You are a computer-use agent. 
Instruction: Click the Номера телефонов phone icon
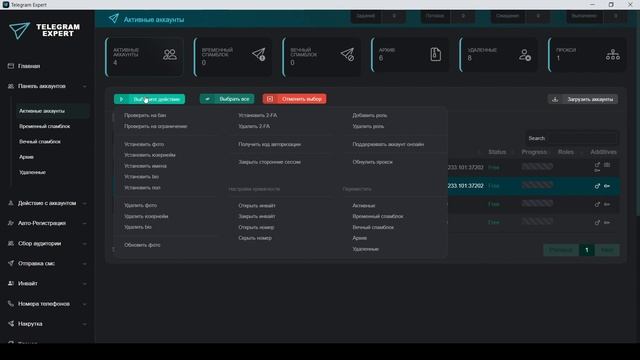point(11,304)
